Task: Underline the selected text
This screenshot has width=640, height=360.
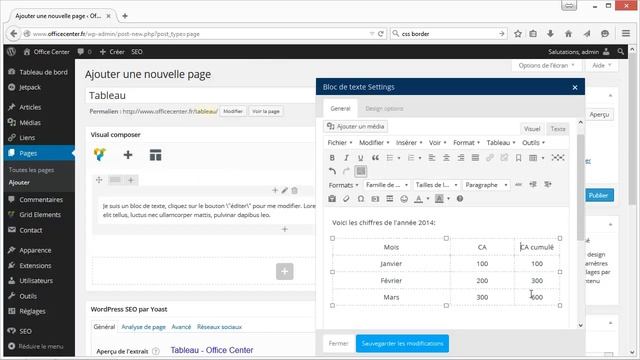Action: coord(360,158)
